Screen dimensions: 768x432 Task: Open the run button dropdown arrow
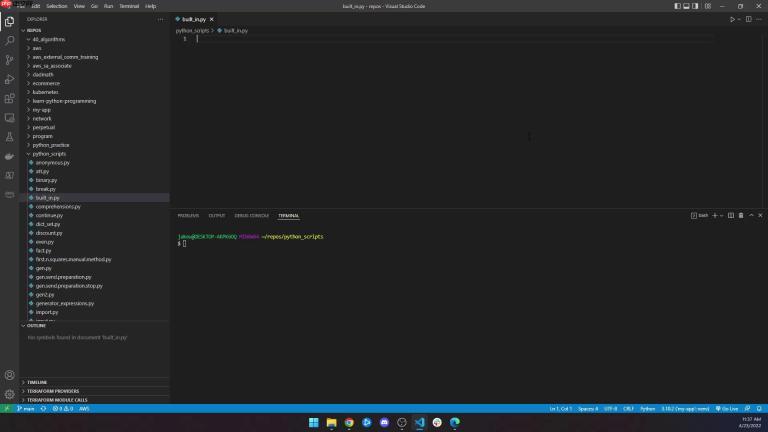[x=739, y=20]
